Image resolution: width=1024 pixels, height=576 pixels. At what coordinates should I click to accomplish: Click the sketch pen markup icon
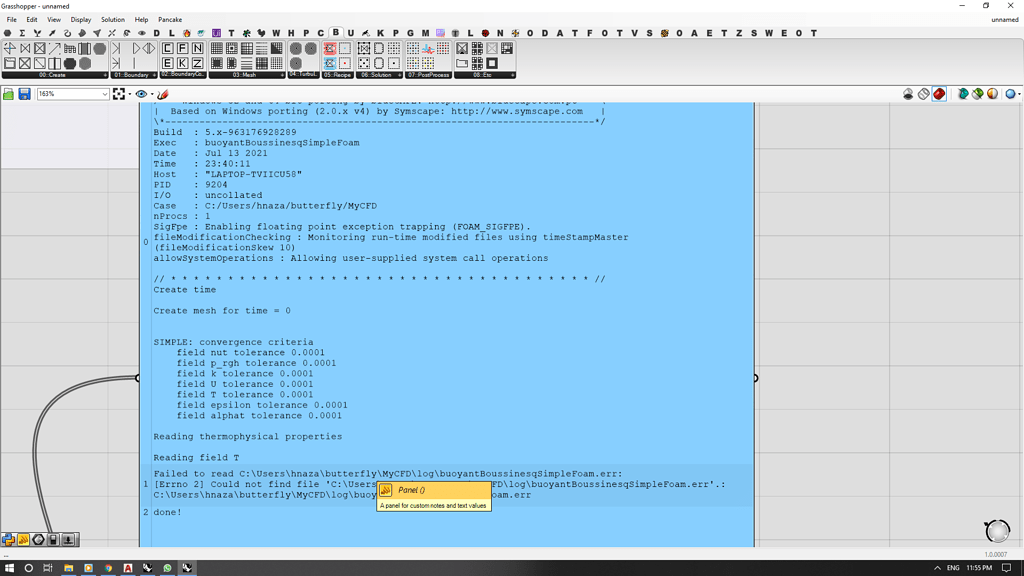pos(163,94)
